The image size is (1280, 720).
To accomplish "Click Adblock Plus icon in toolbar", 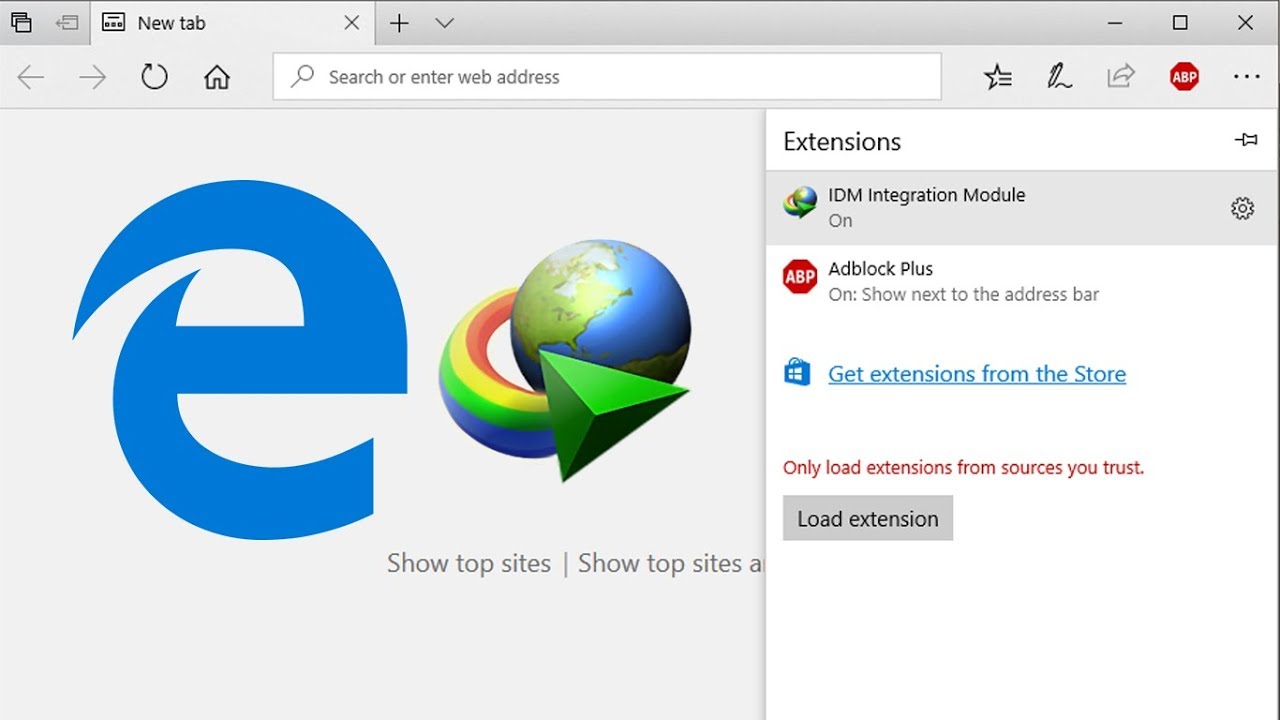I will [x=1184, y=77].
